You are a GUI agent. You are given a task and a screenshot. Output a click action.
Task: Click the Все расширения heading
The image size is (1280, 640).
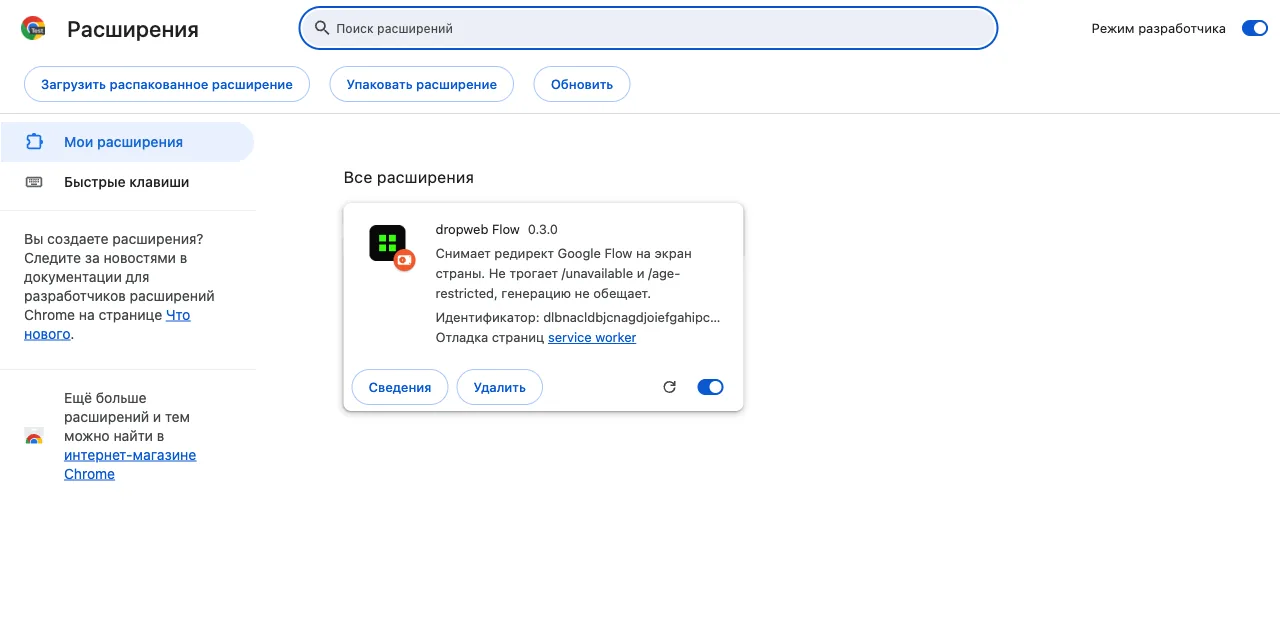pyautogui.click(x=409, y=177)
